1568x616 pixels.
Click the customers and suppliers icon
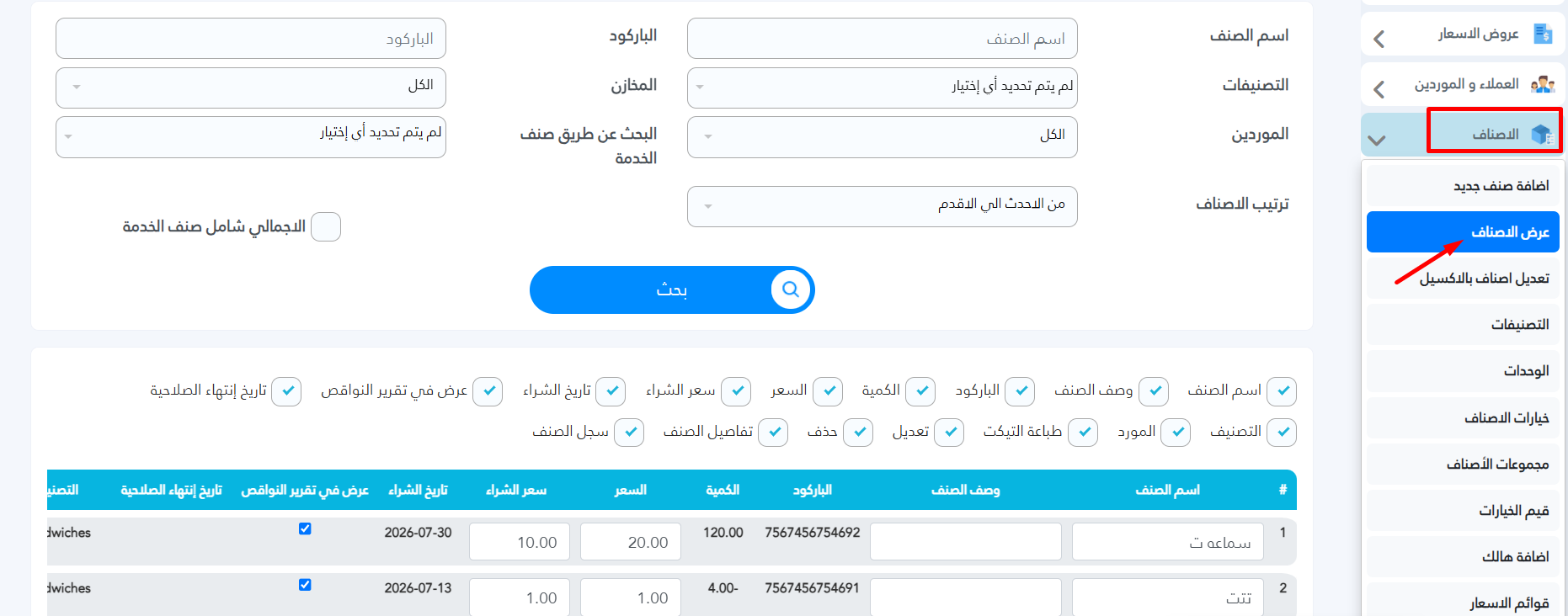coord(1543,84)
